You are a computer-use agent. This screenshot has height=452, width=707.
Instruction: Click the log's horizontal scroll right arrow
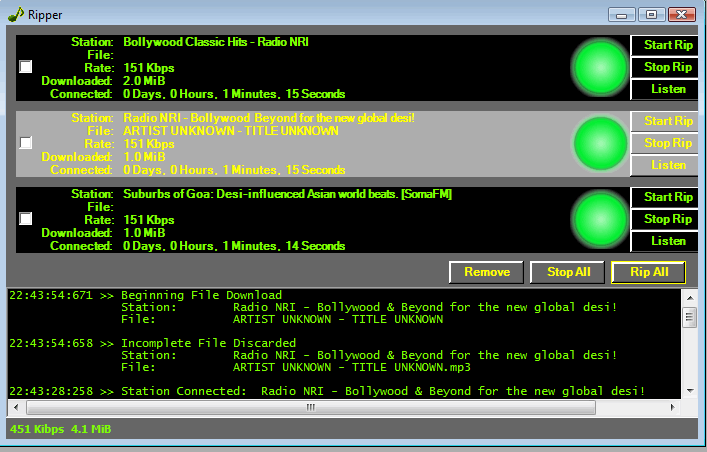[673, 407]
